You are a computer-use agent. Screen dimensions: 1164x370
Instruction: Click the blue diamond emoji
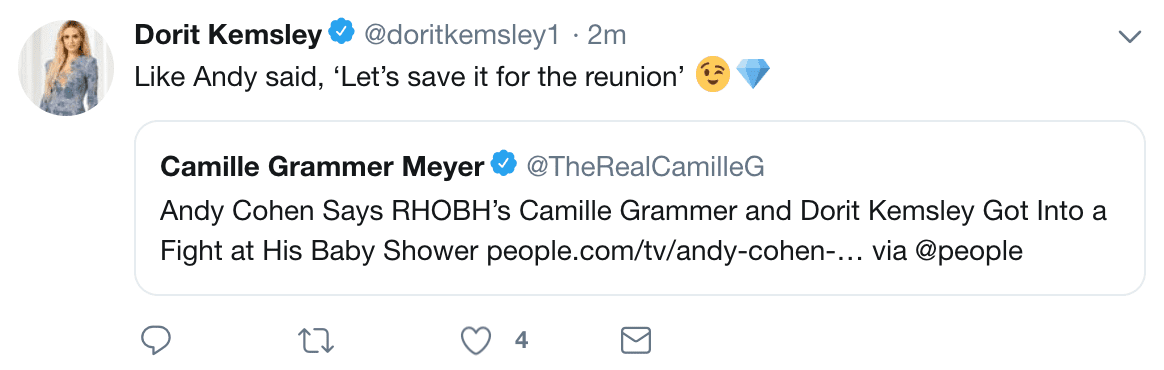(753, 76)
